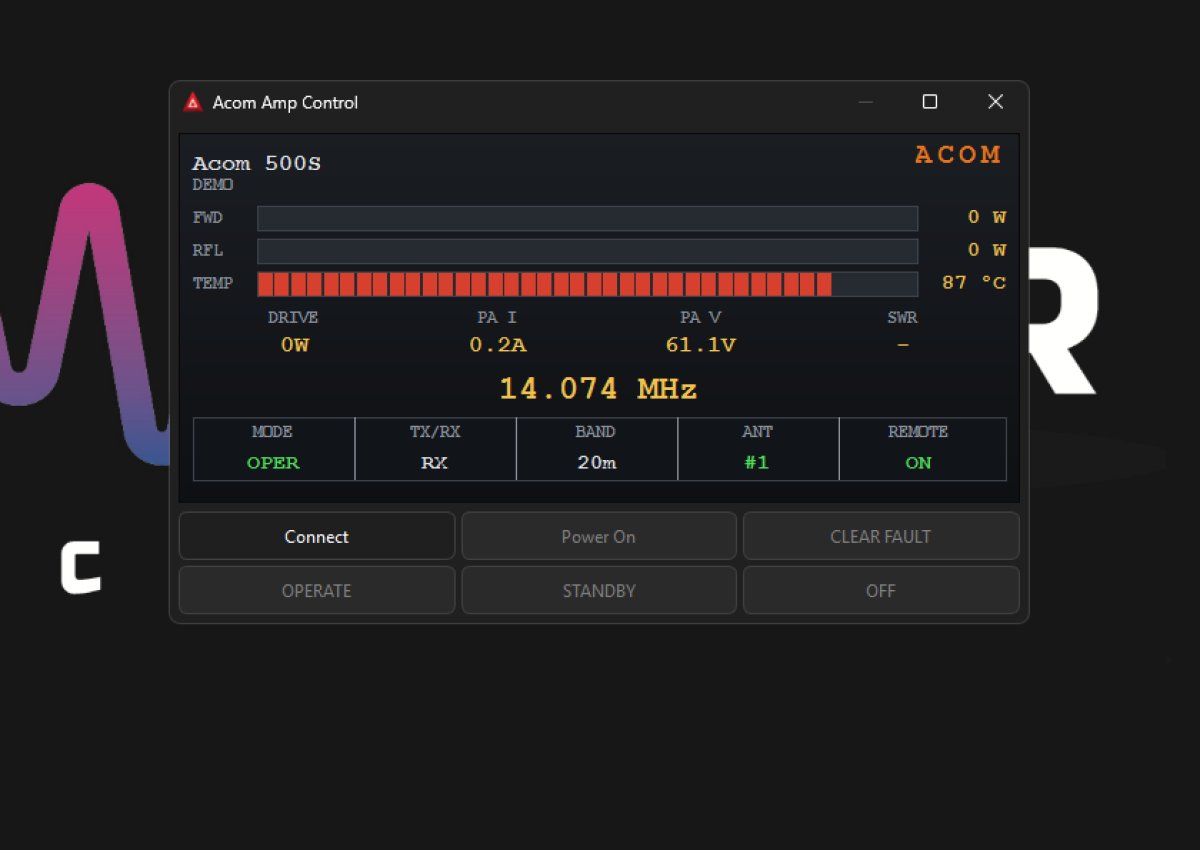Click the 14.074 MHz frequency readout

coord(598,388)
